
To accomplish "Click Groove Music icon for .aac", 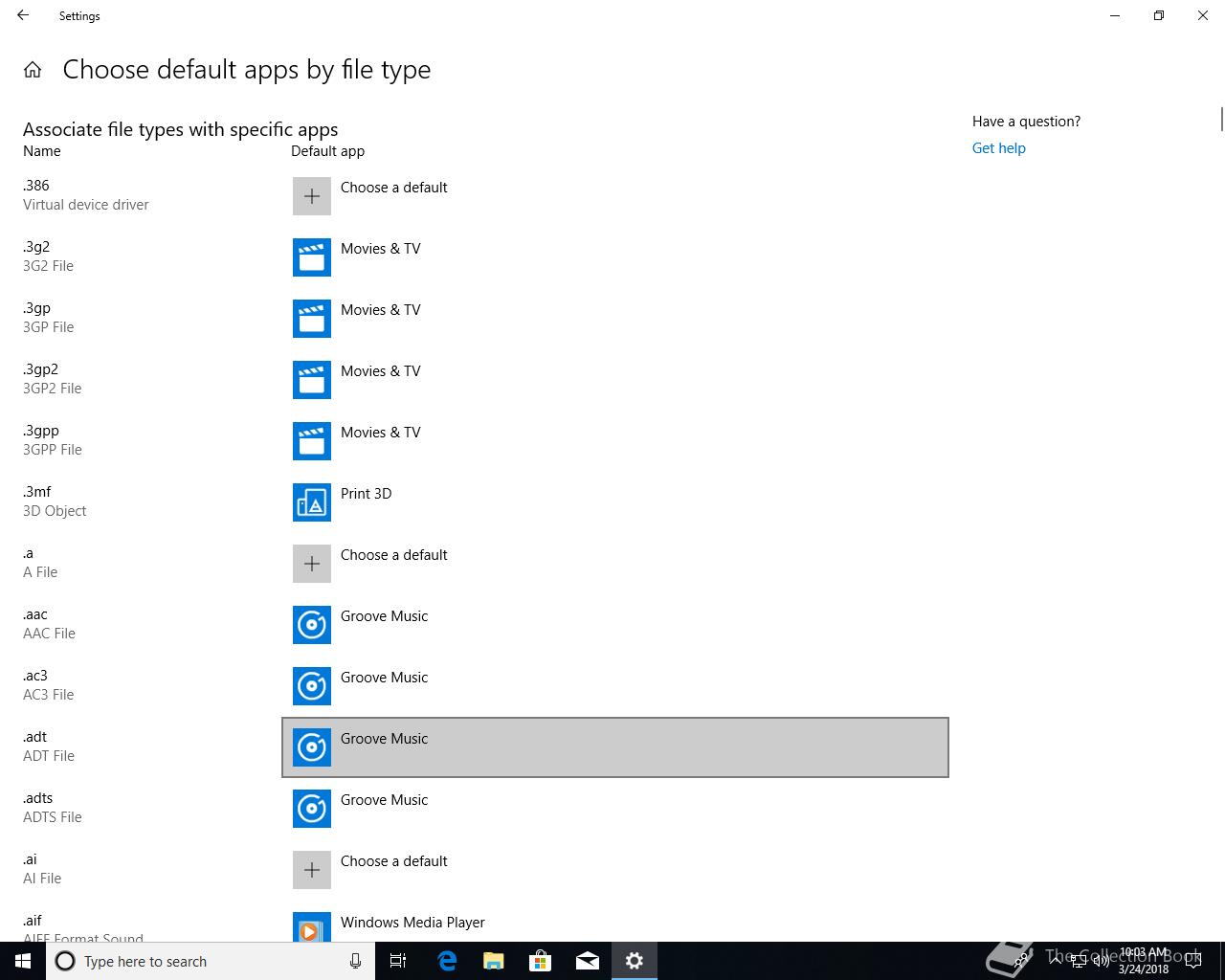I will click(x=312, y=625).
